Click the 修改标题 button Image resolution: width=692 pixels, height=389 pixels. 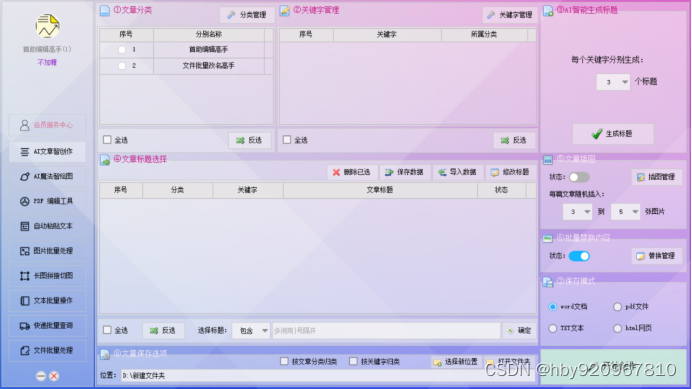click(x=510, y=172)
